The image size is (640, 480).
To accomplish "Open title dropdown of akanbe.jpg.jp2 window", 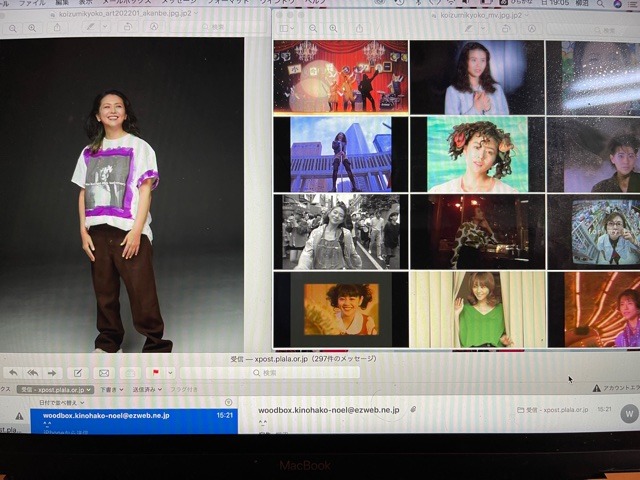I will pos(196,13).
